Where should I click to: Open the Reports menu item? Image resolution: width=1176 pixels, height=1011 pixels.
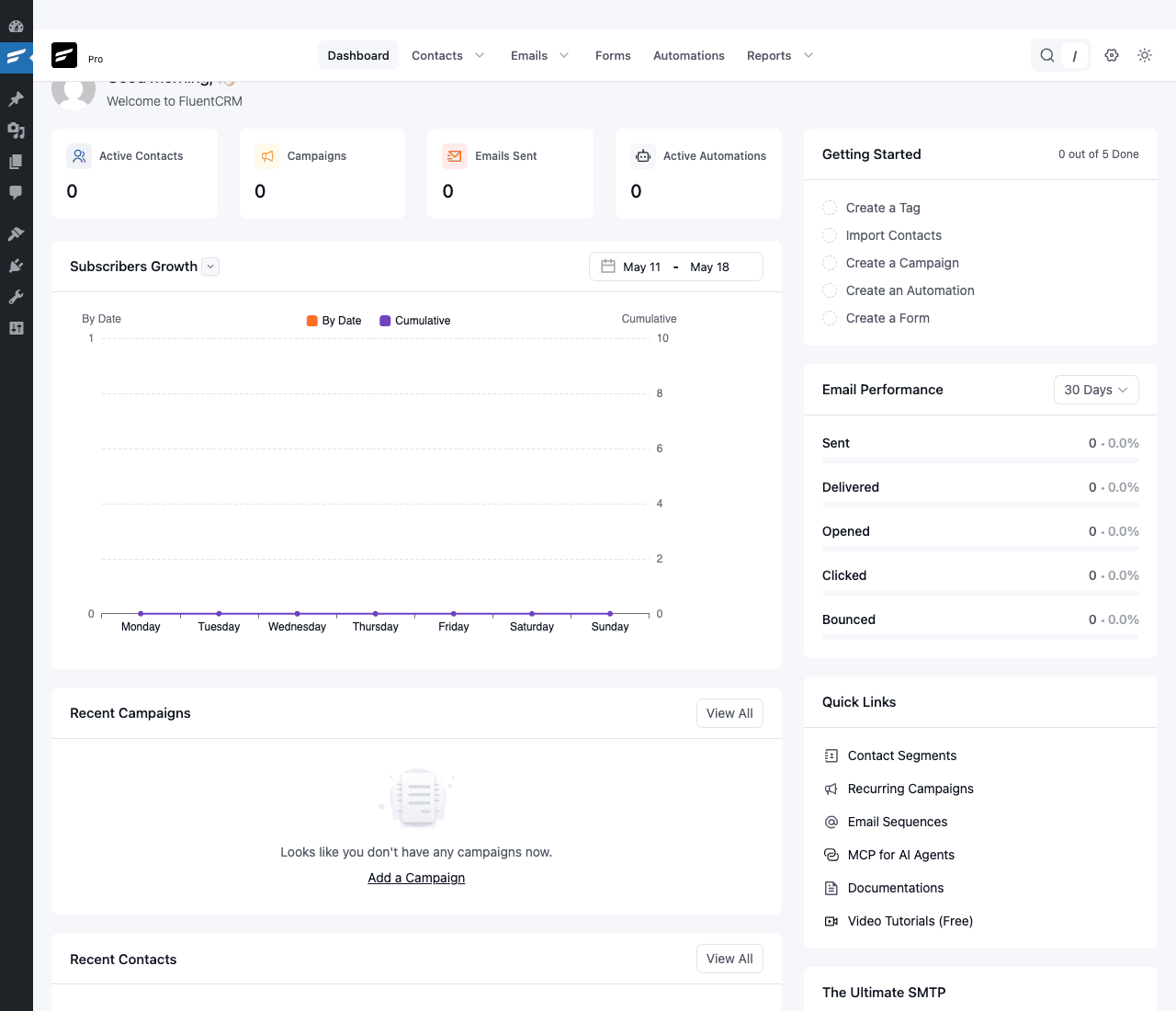click(769, 55)
